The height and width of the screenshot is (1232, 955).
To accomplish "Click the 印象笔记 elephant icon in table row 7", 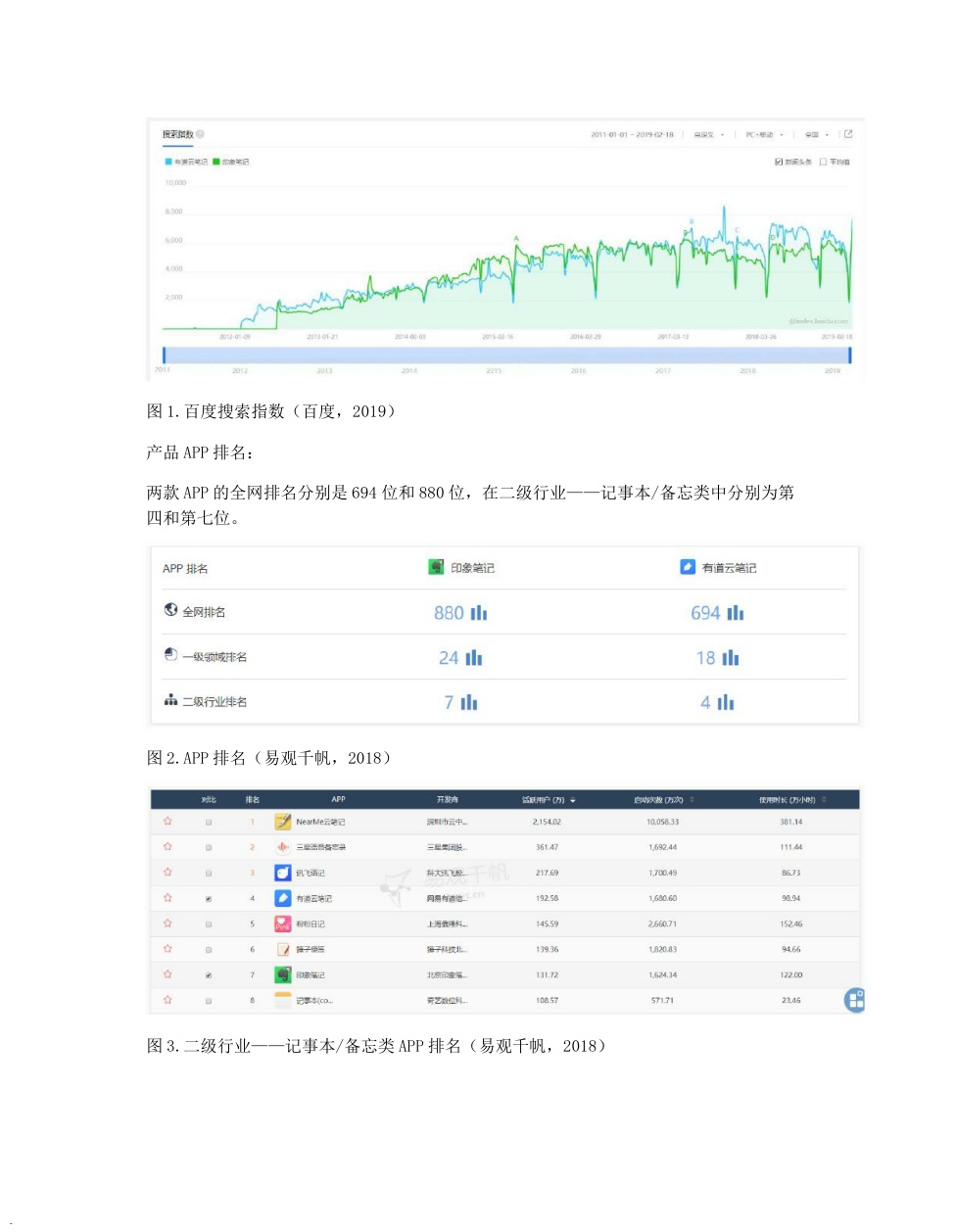I will point(283,974).
